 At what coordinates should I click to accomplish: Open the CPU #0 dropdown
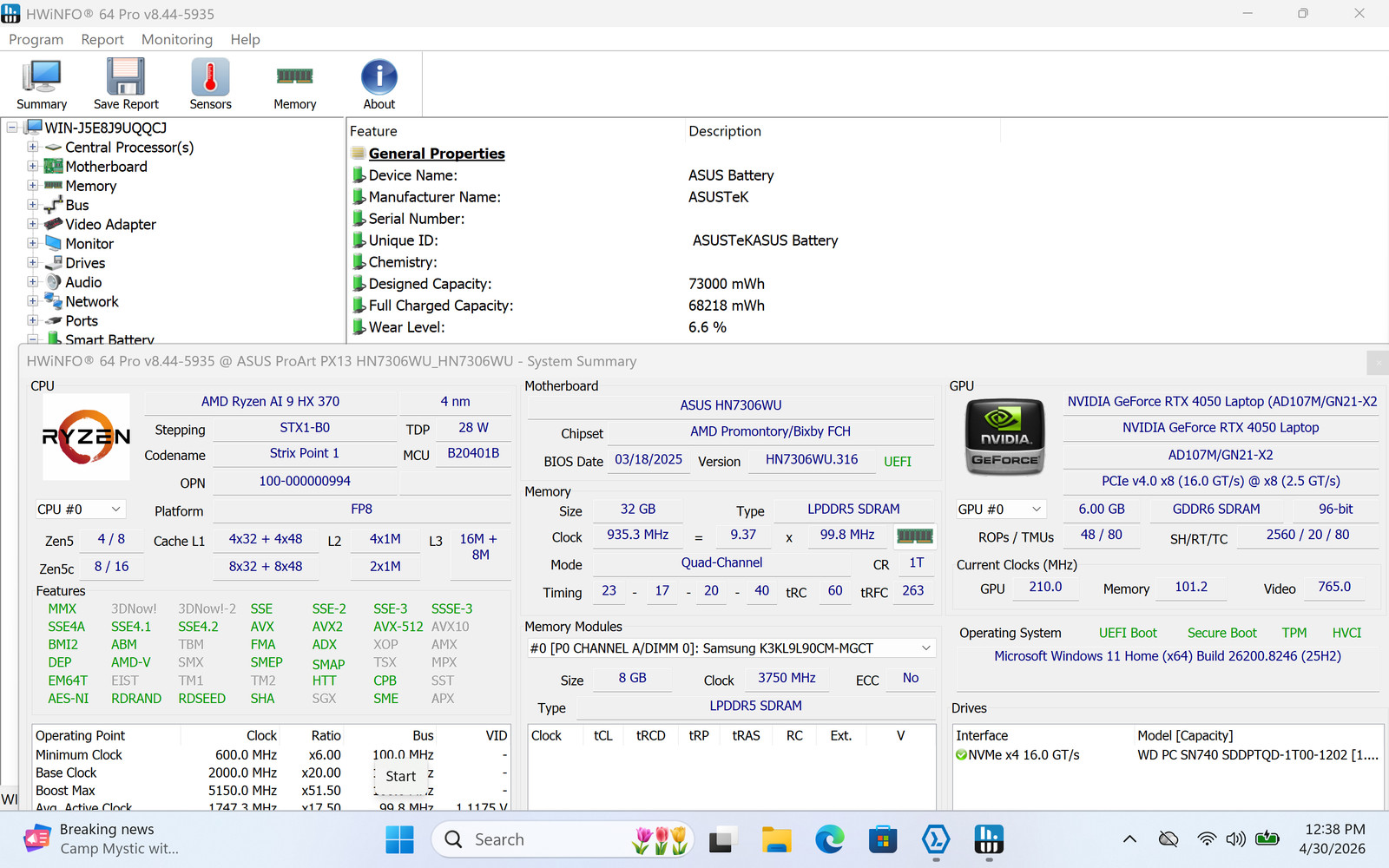pos(80,510)
